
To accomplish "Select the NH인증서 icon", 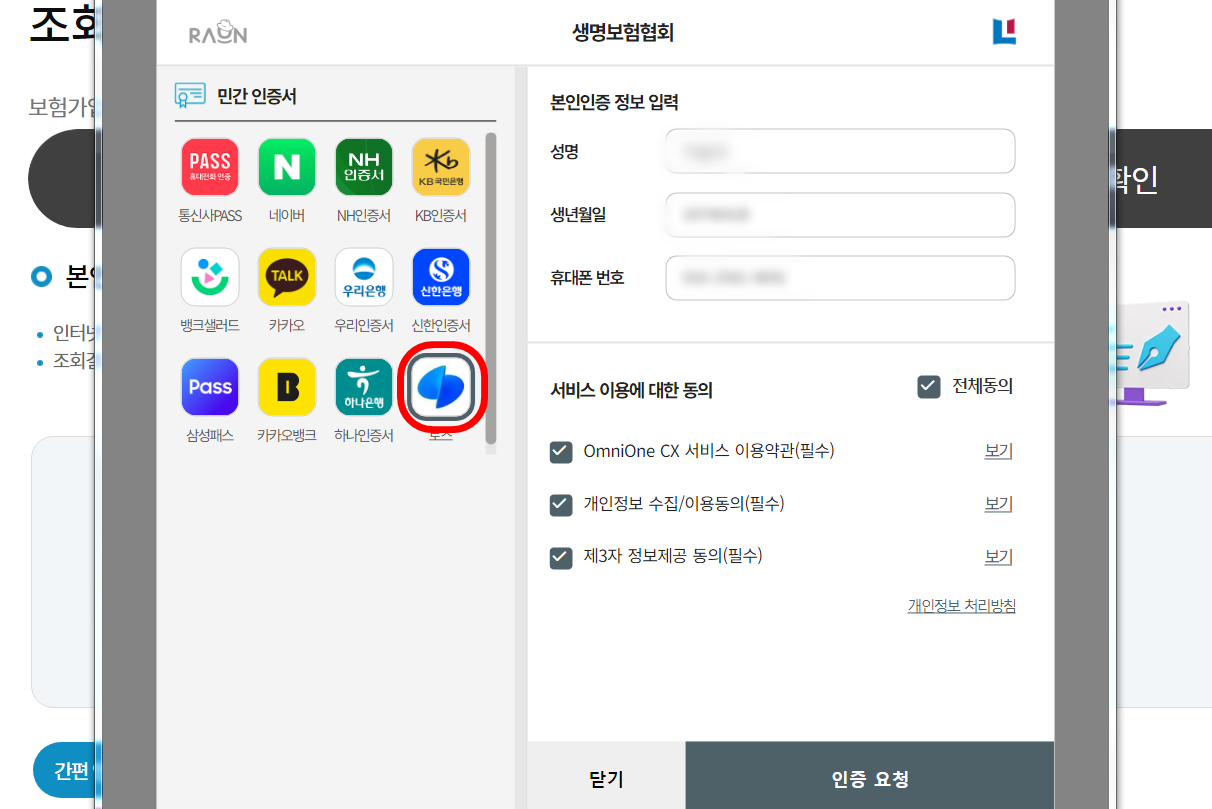I will click(364, 167).
